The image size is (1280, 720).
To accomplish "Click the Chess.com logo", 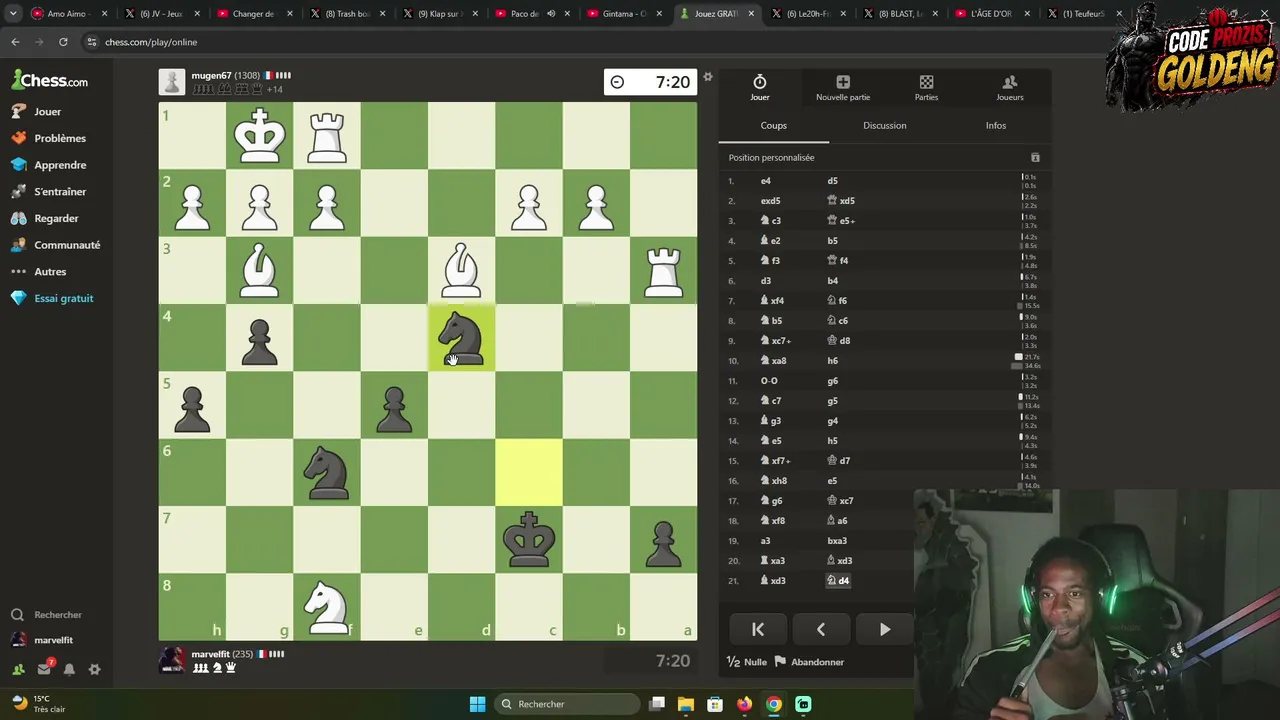I will coord(50,81).
